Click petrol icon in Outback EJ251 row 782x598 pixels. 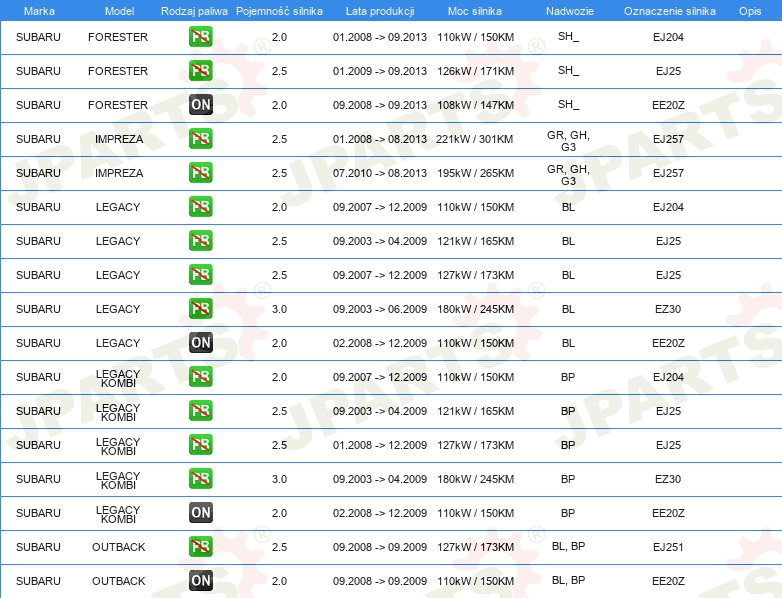(200, 547)
